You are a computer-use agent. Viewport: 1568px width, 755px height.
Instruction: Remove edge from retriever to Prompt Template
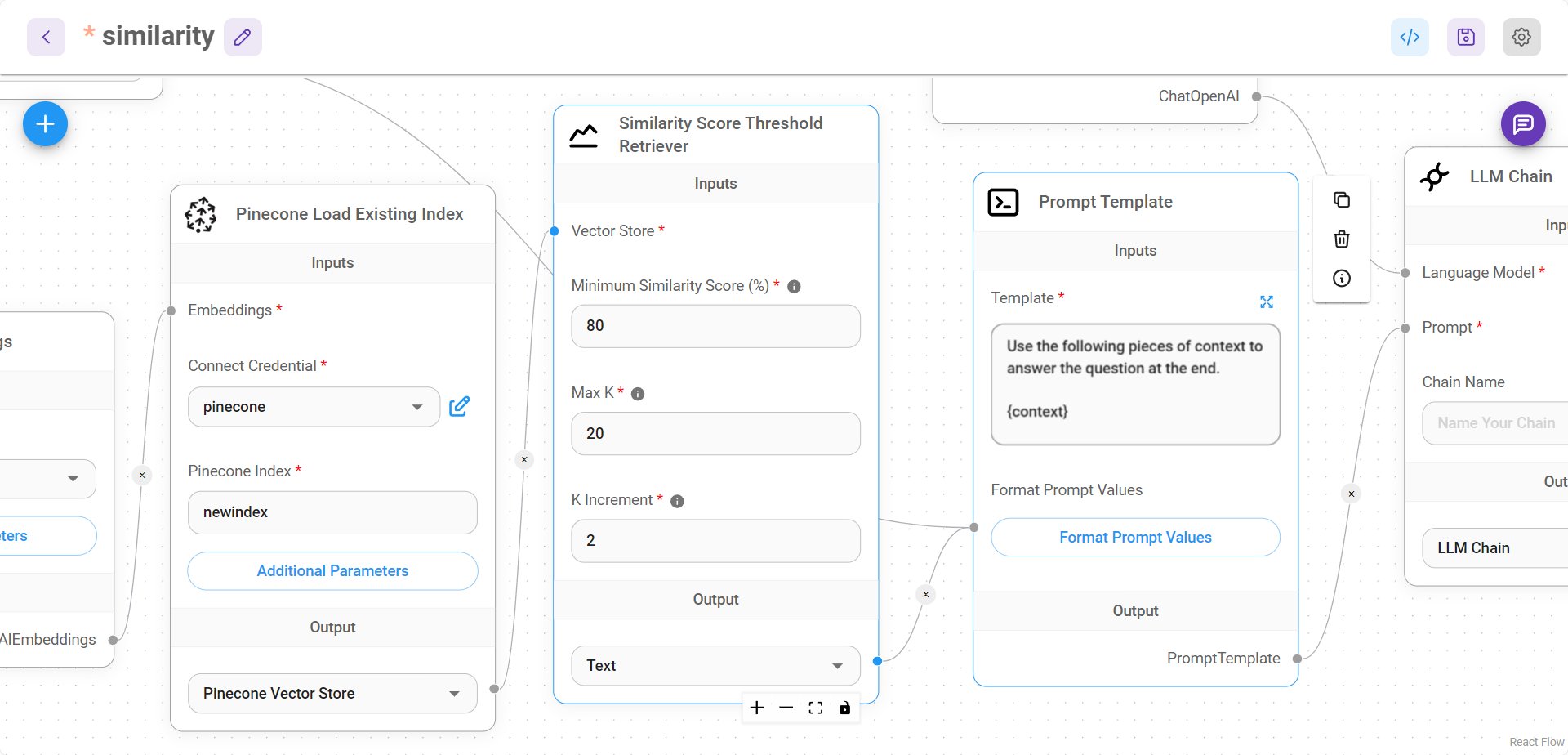[x=926, y=594]
